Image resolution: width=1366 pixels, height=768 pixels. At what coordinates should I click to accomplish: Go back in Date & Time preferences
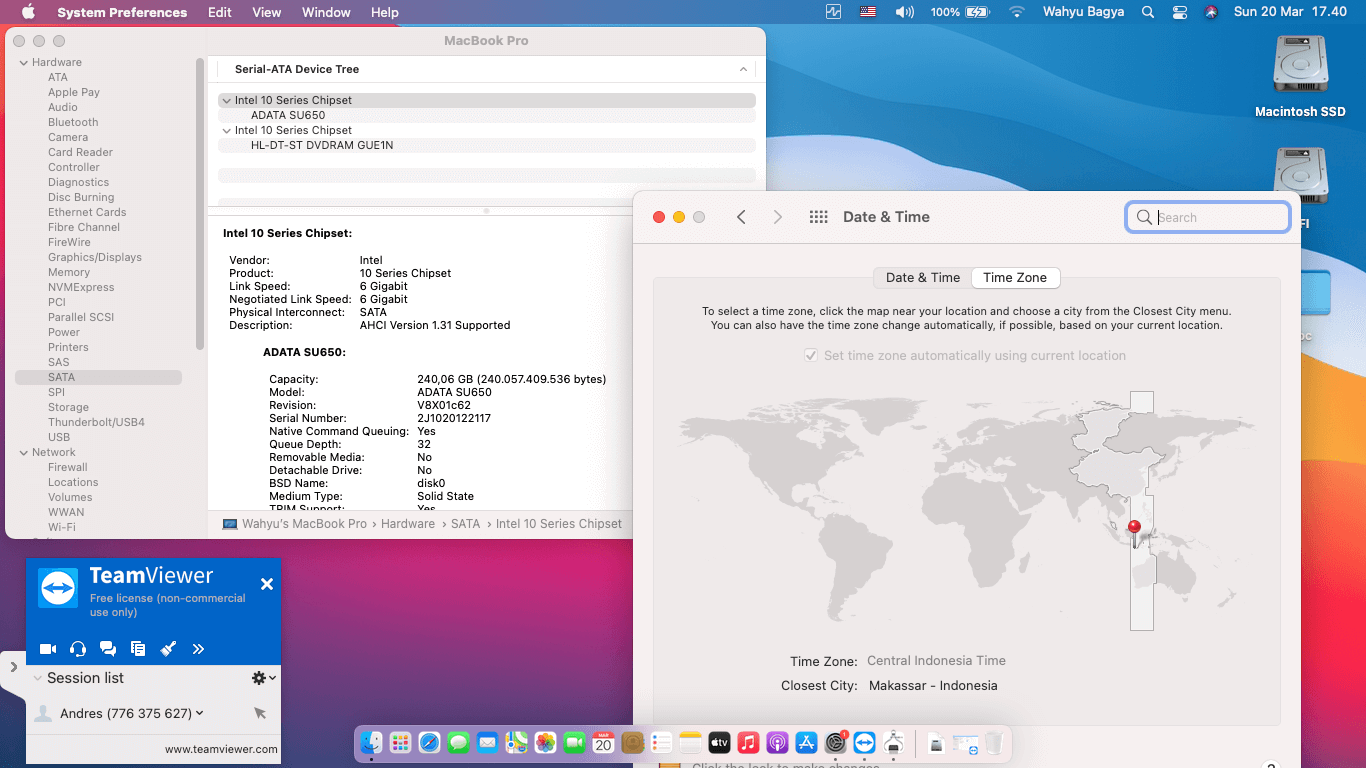coord(741,217)
